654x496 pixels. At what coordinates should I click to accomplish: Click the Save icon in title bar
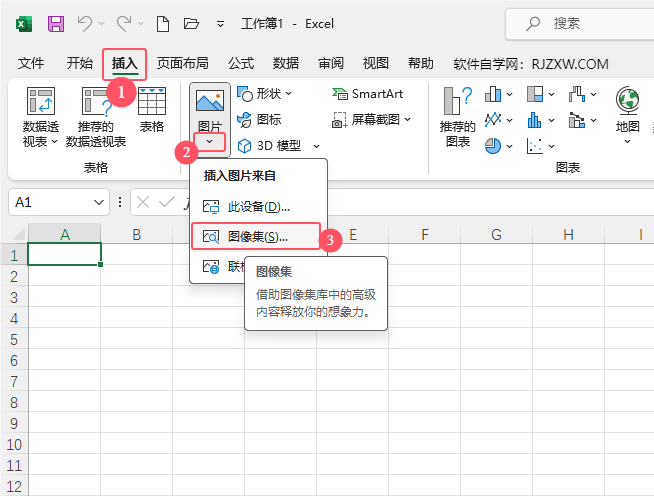tap(55, 24)
